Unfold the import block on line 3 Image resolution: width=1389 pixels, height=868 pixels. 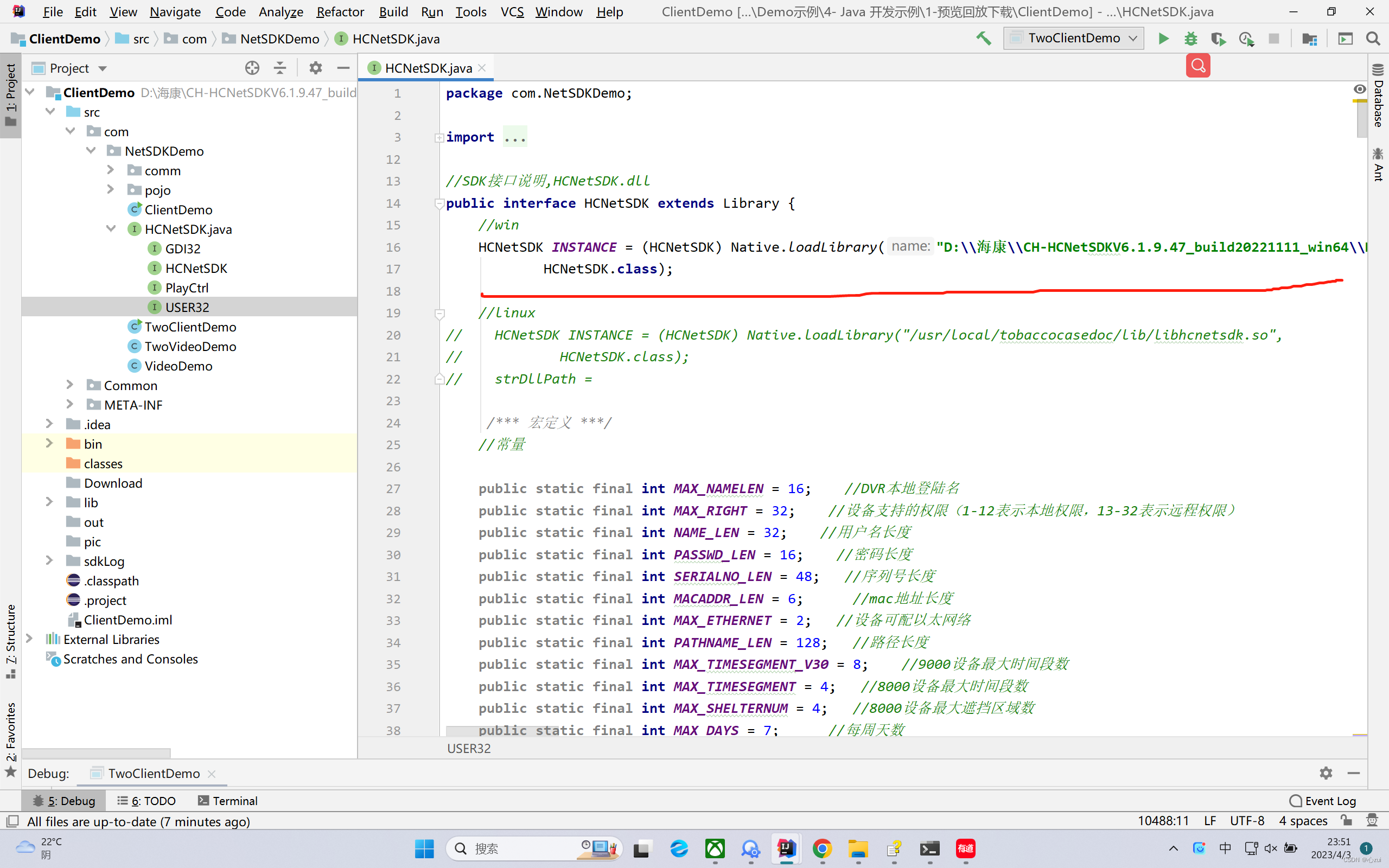pyautogui.click(x=439, y=137)
